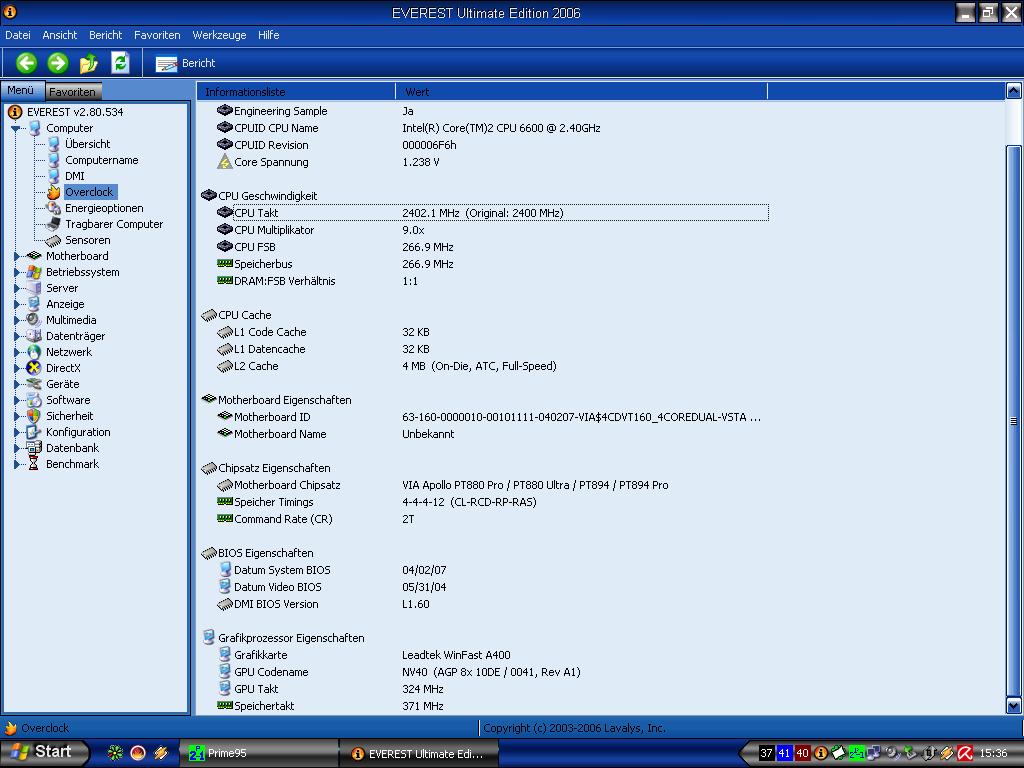The height and width of the screenshot is (768, 1024).
Task: Click the Tragbarer Computer laptop icon
Action: coord(54,224)
